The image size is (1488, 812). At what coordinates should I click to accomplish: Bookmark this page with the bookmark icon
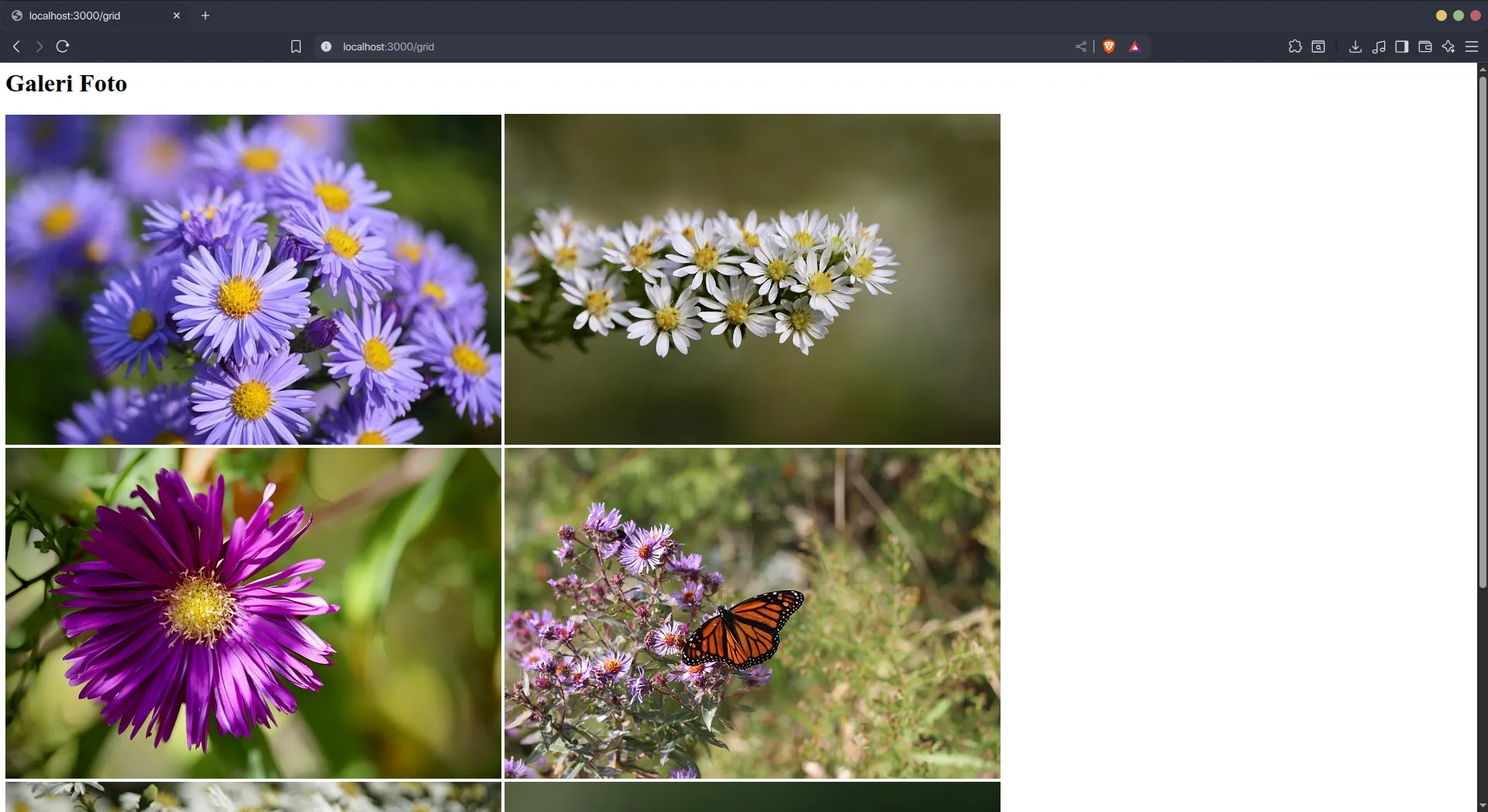pyautogui.click(x=295, y=46)
